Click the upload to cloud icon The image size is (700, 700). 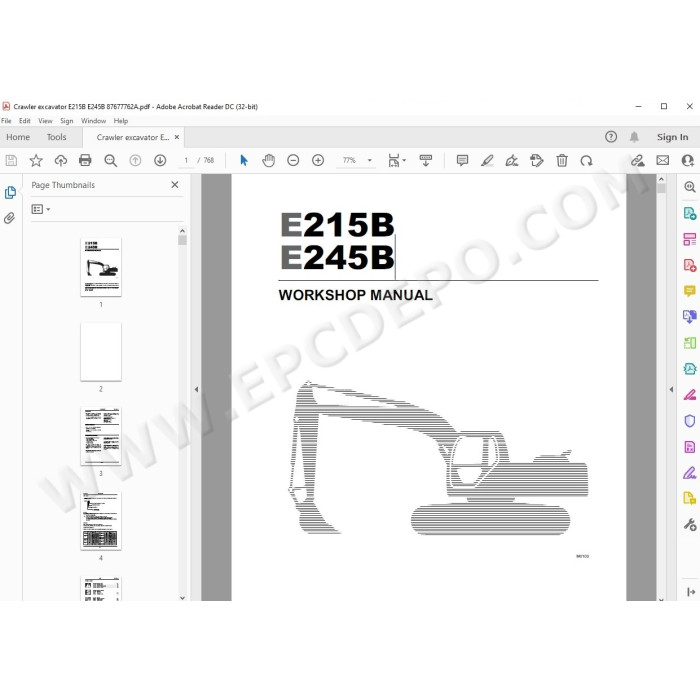pos(61,160)
